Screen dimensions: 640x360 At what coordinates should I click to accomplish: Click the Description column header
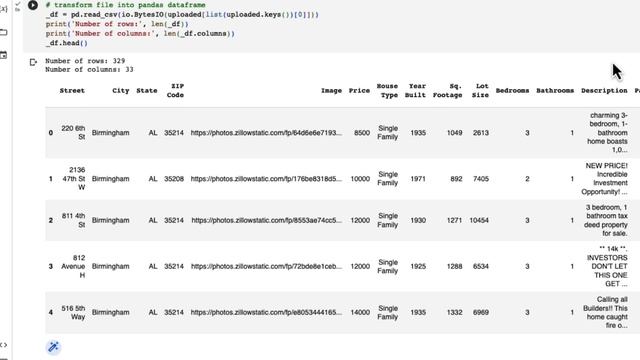(604, 91)
